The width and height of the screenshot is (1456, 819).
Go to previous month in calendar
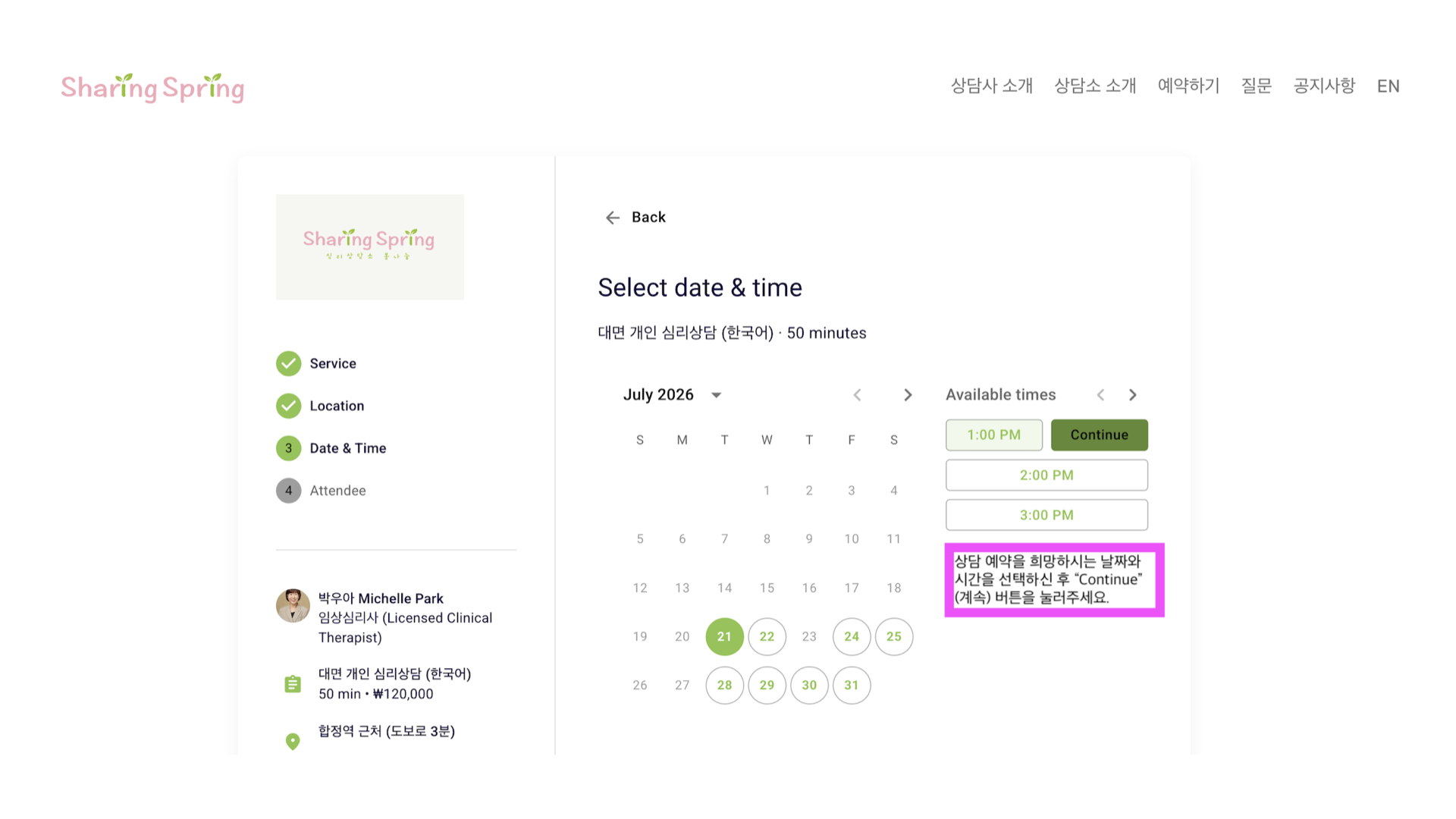point(857,395)
